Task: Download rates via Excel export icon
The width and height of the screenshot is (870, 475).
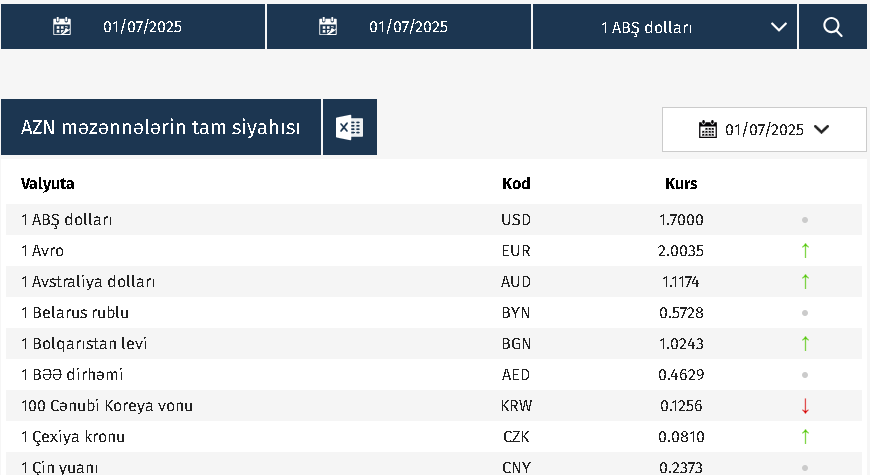Action: pos(349,127)
